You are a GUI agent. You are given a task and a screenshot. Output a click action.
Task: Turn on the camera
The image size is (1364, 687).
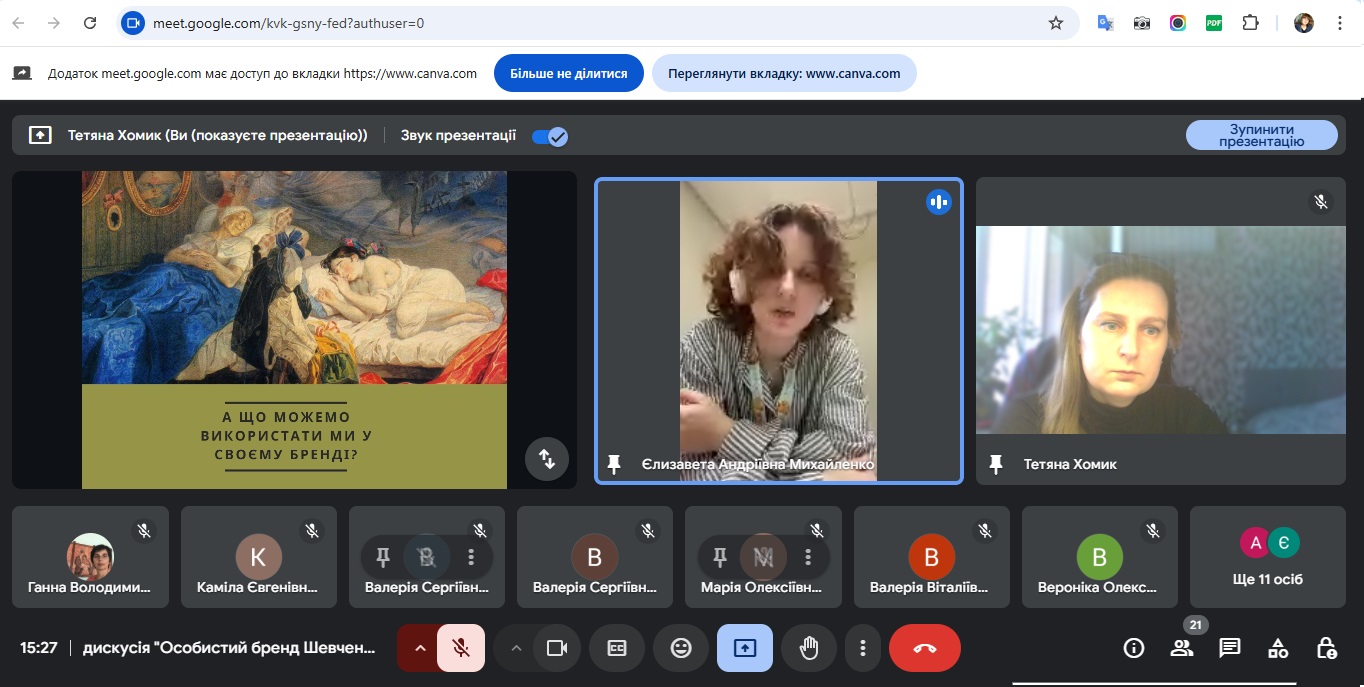556,648
